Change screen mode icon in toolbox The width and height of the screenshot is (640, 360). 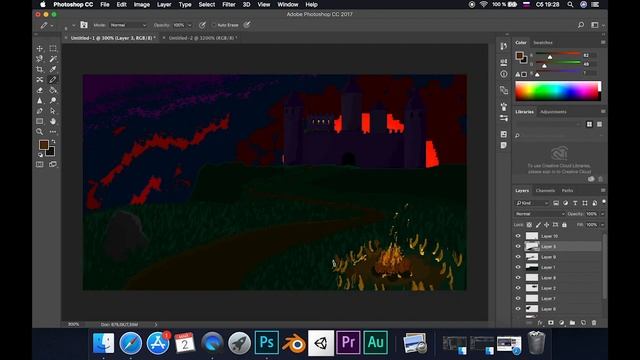point(53,164)
